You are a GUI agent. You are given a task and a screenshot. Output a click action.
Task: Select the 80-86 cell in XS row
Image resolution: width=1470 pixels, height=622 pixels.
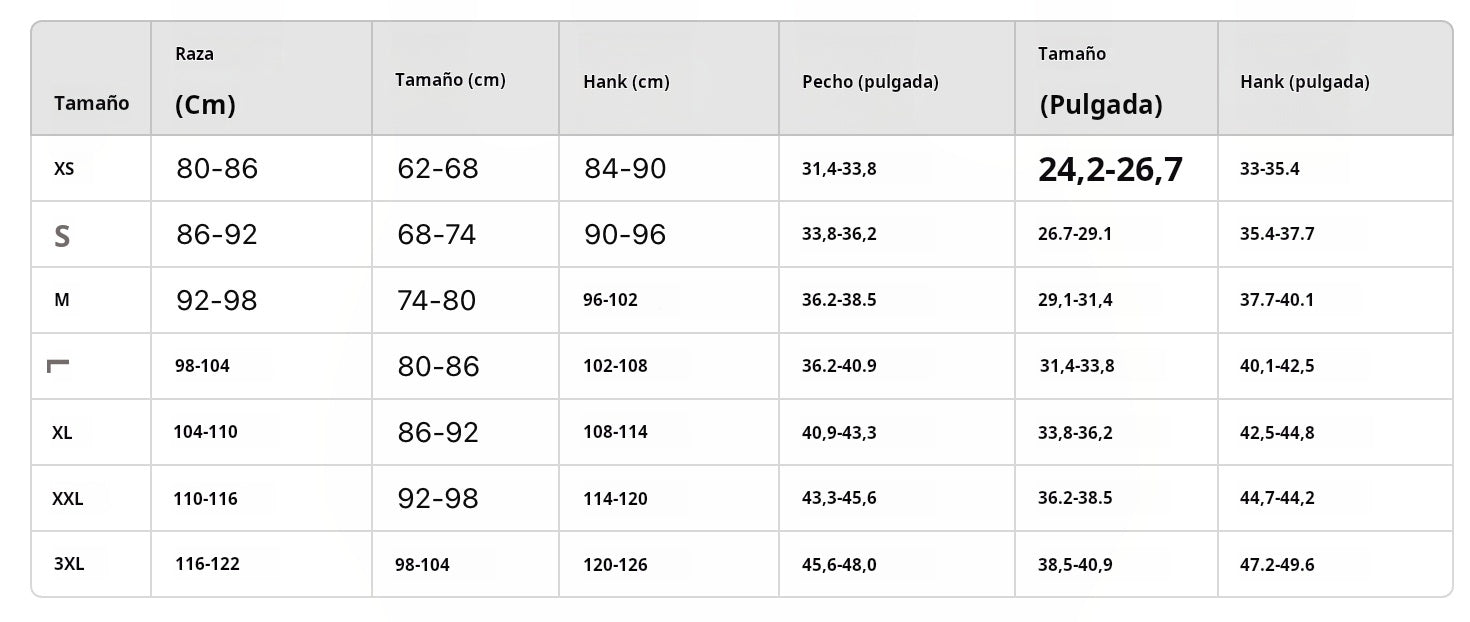tap(217, 168)
